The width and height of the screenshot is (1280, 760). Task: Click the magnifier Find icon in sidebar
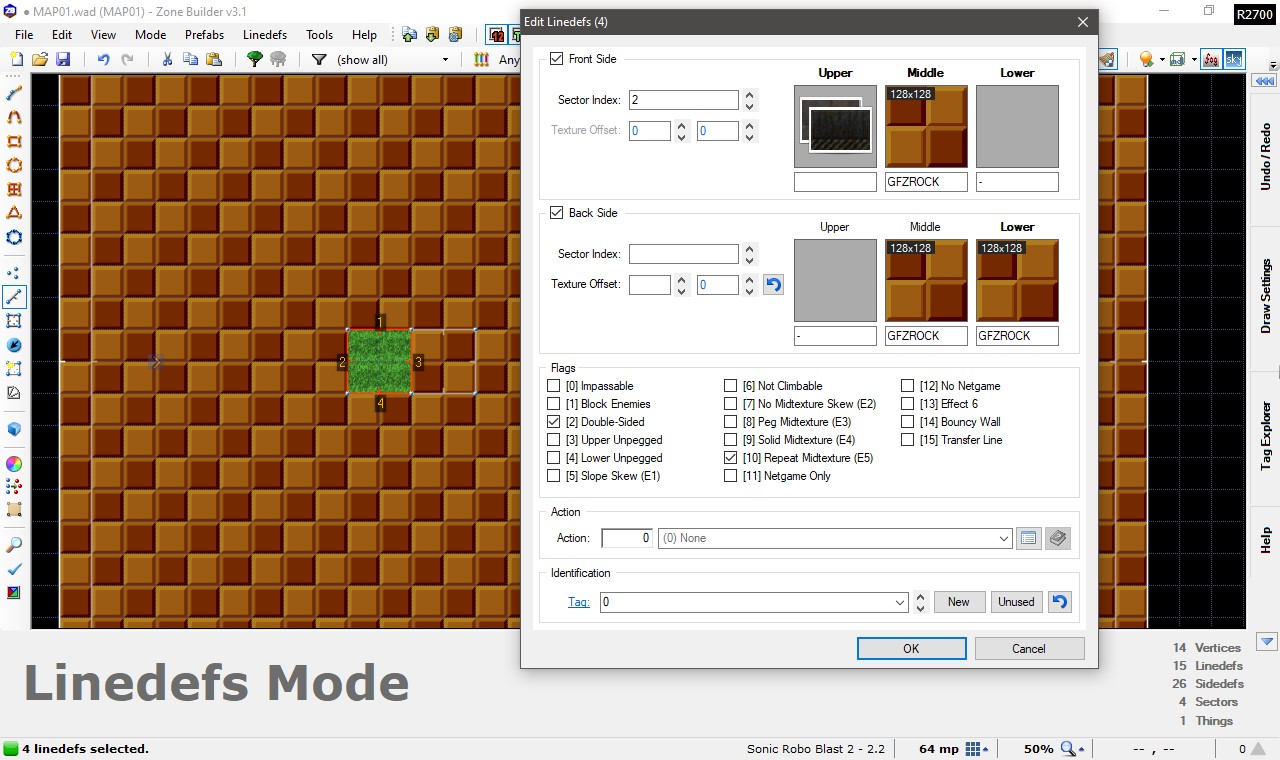click(14, 545)
